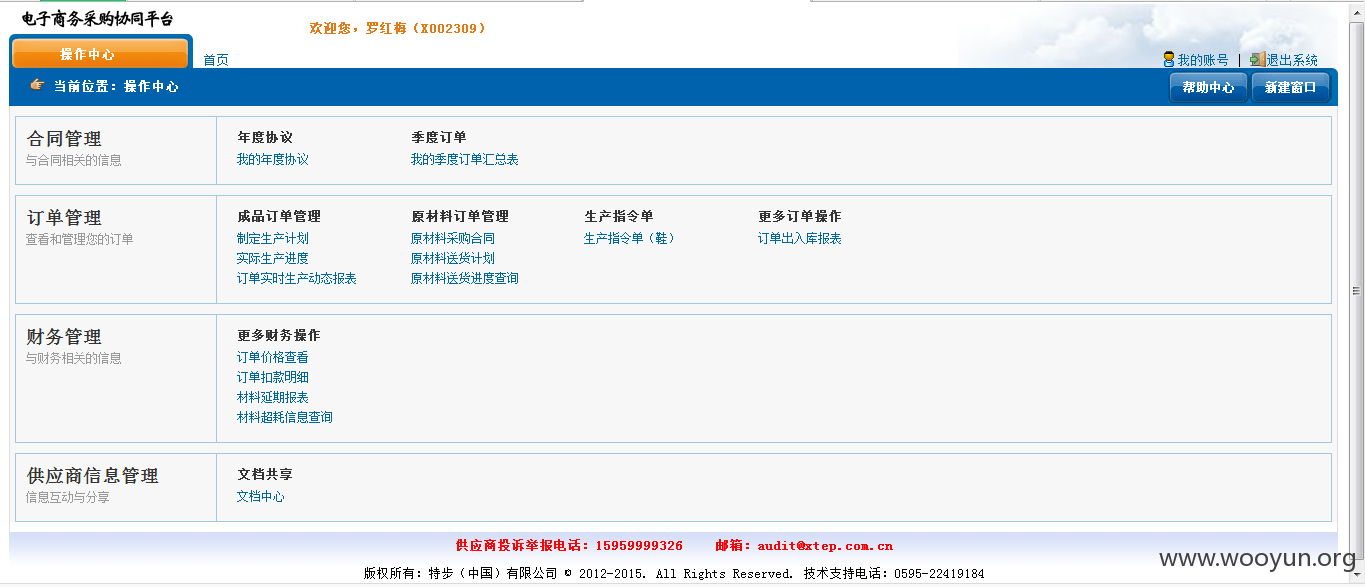1365x587 pixels.
Task: Click the pointing hand icon before 当前位置
Action: click(x=37, y=85)
